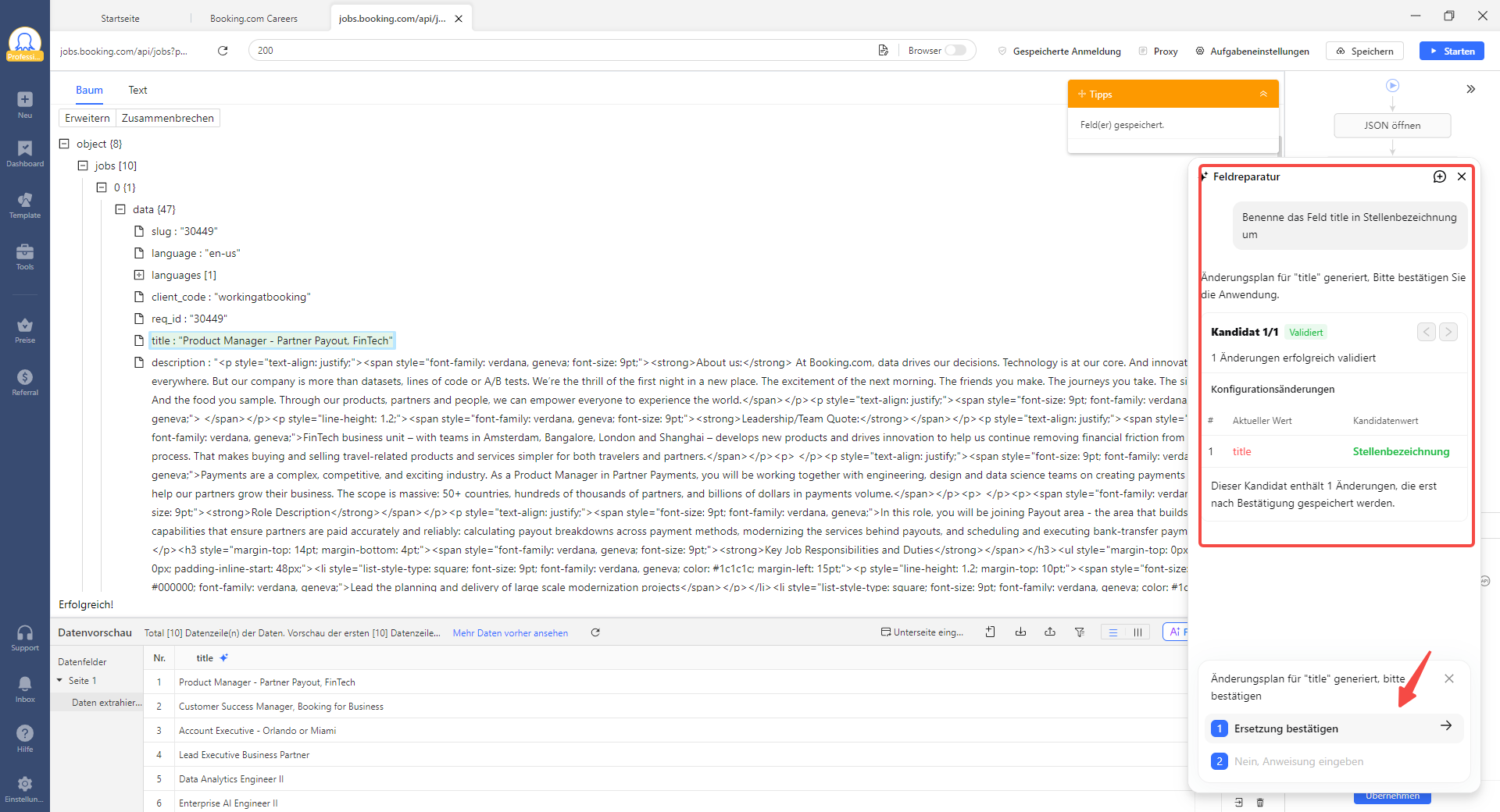Expand the languages [1] node
The image size is (1500, 812).
click(x=139, y=275)
